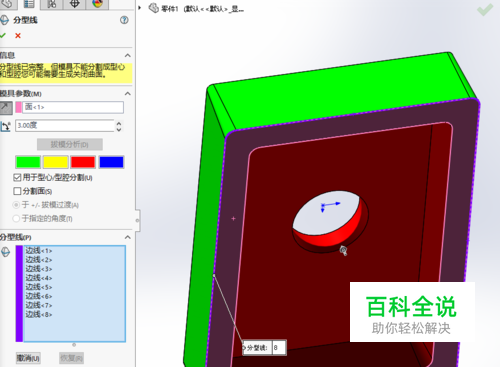The image size is (500, 367).
Task: Expand the flyout feature tree arrow
Action: [x=140, y=8]
